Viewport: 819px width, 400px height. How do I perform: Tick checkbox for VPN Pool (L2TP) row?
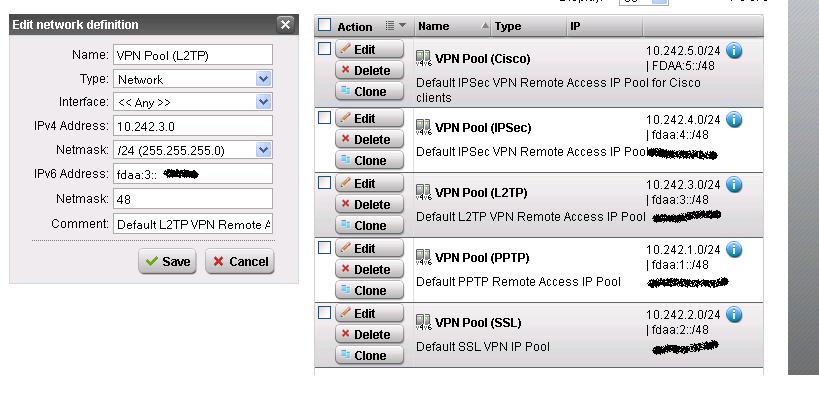[324, 183]
